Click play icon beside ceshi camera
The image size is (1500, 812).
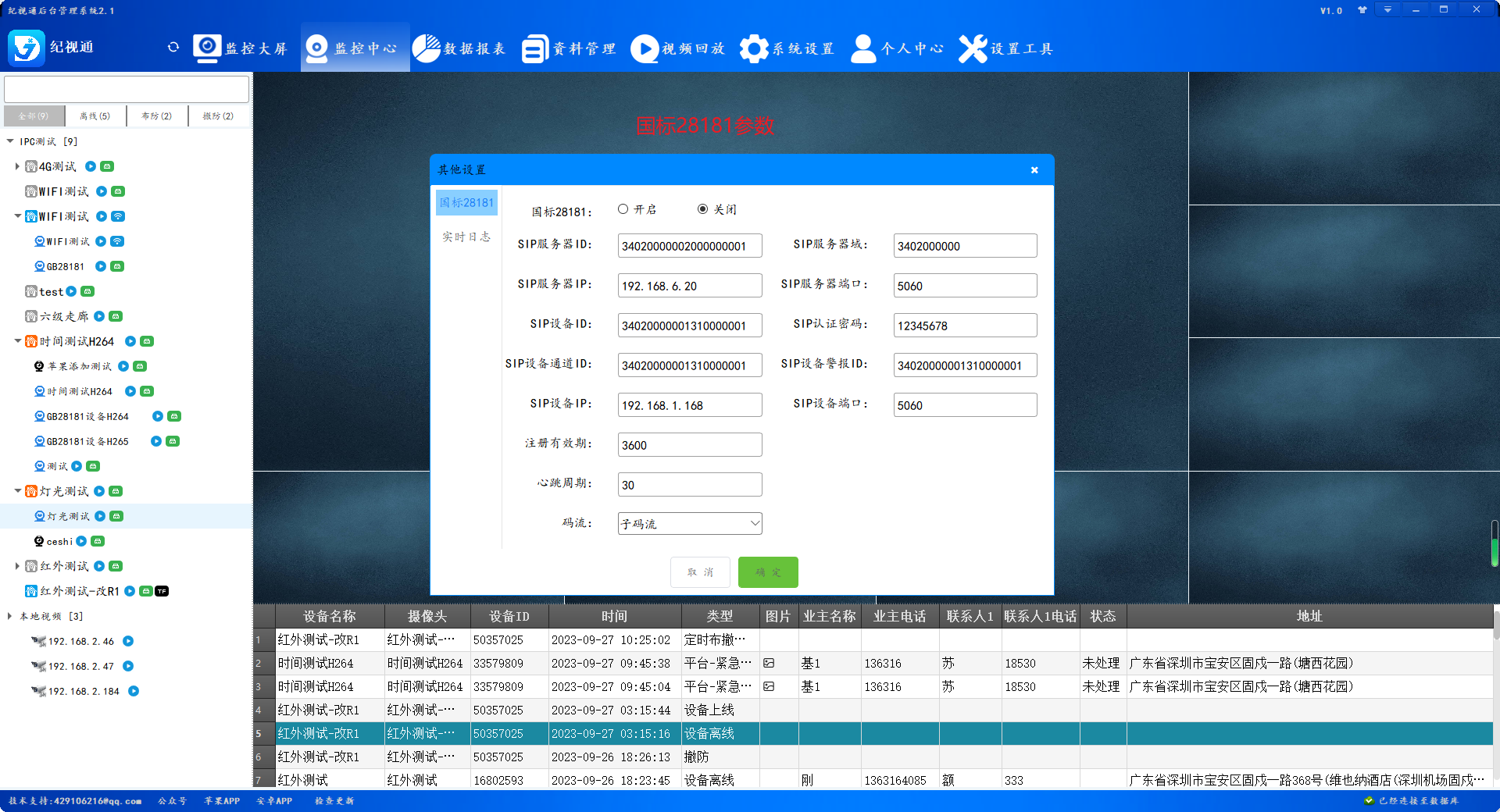pos(81,541)
